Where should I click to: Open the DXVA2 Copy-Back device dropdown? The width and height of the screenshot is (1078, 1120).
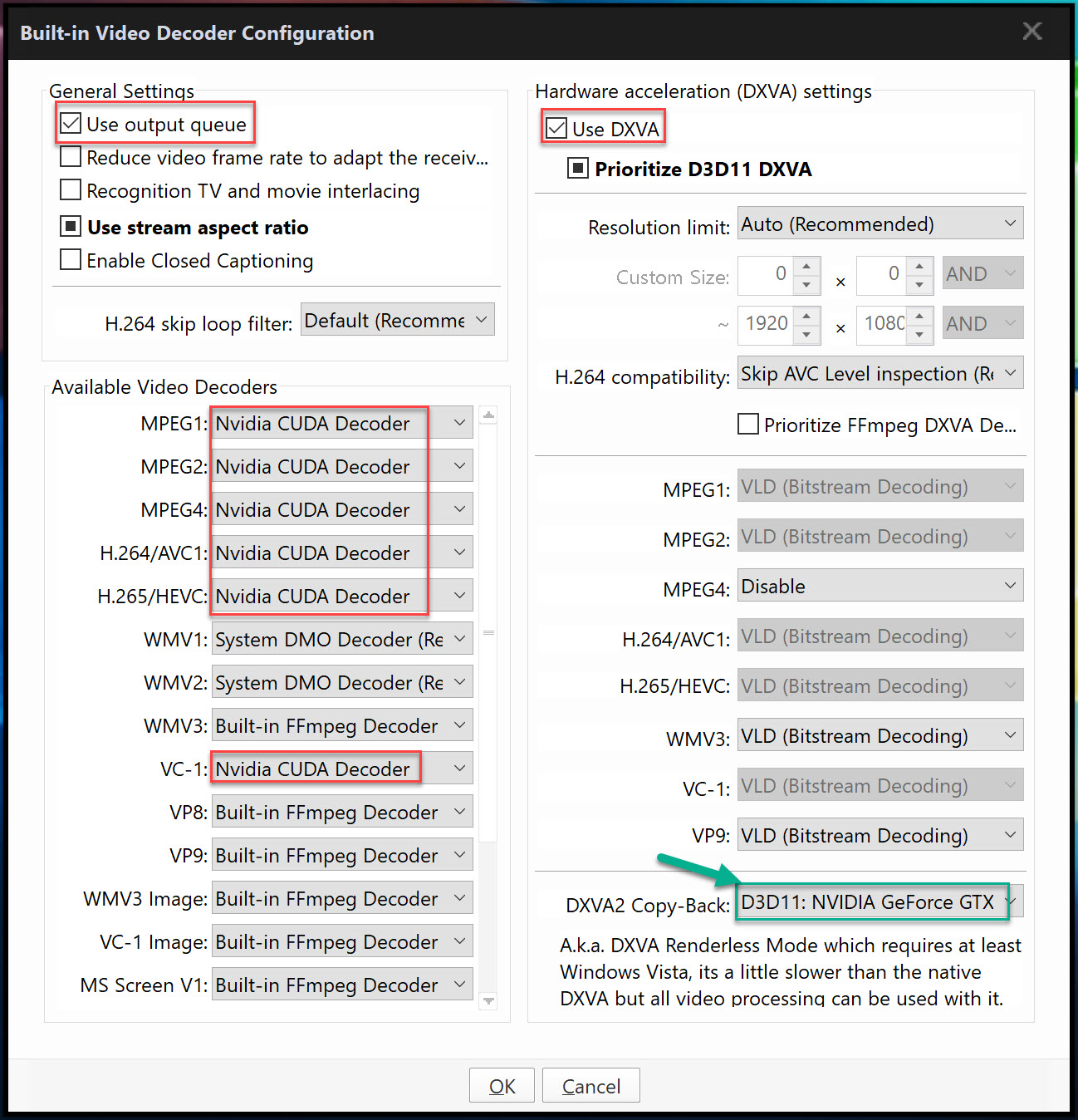point(880,901)
